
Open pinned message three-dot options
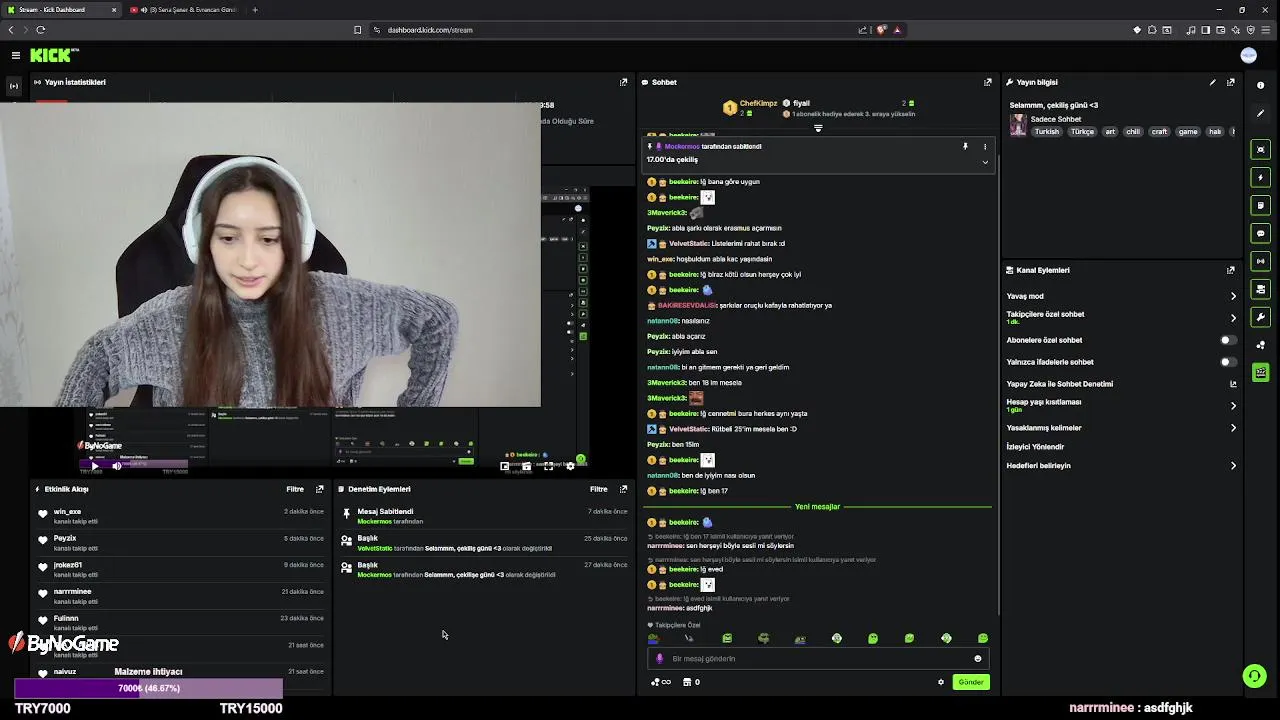(984, 147)
